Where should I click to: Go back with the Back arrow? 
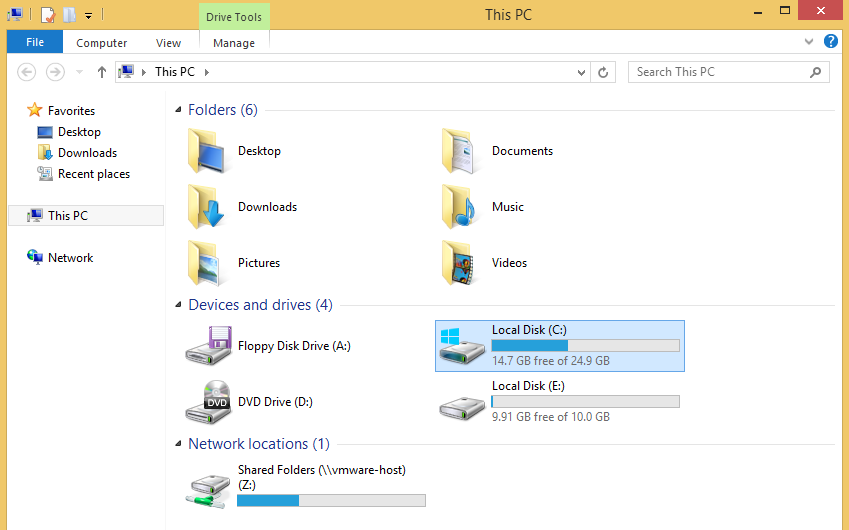(x=27, y=71)
